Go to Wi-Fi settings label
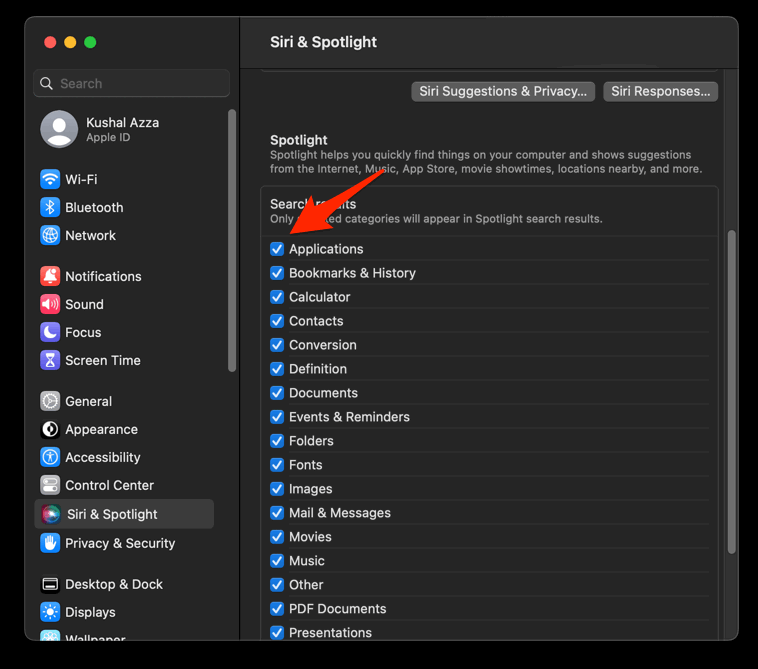 [81, 179]
